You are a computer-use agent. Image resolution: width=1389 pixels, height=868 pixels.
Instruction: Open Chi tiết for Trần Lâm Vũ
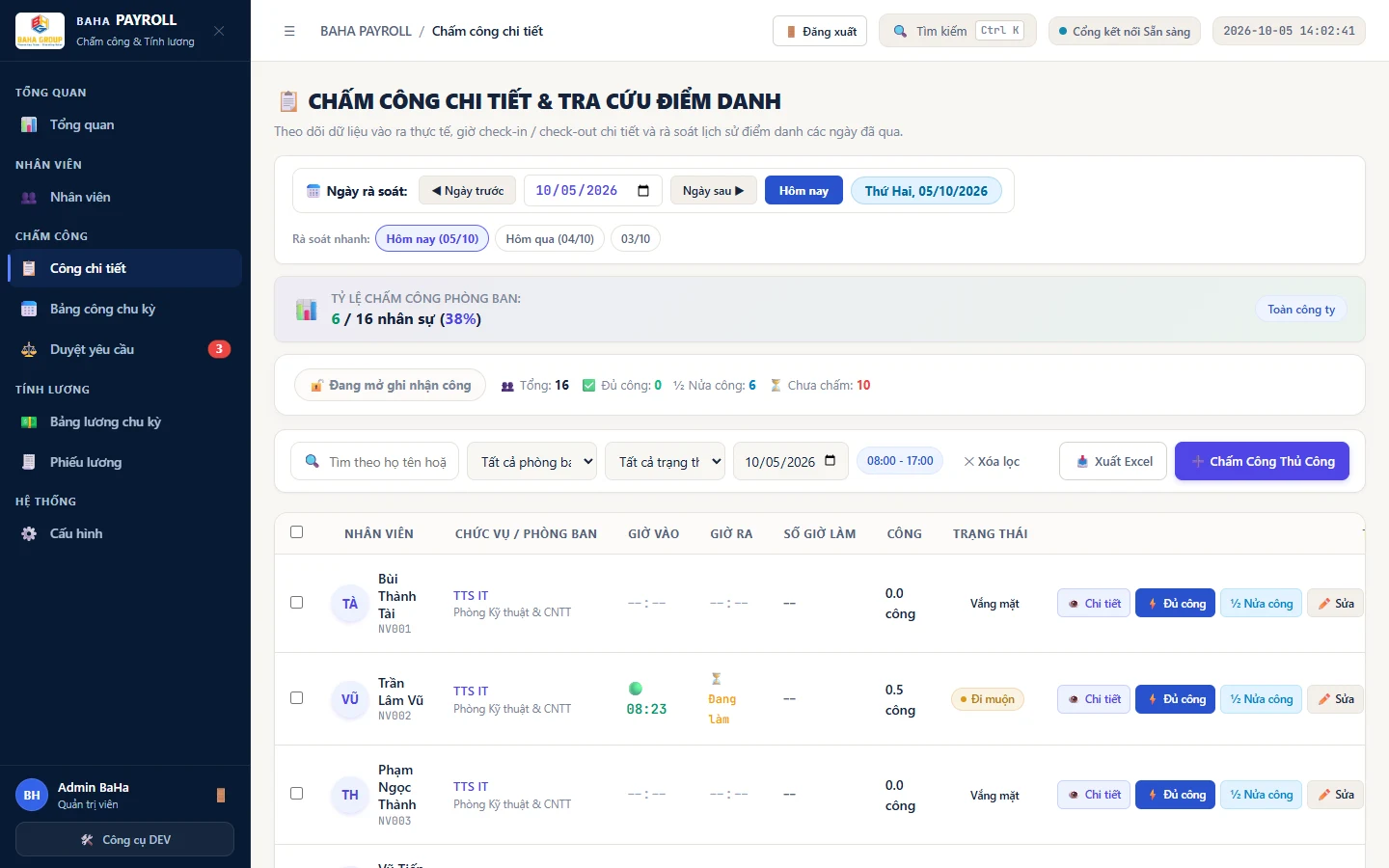pyautogui.click(x=1094, y=699)
